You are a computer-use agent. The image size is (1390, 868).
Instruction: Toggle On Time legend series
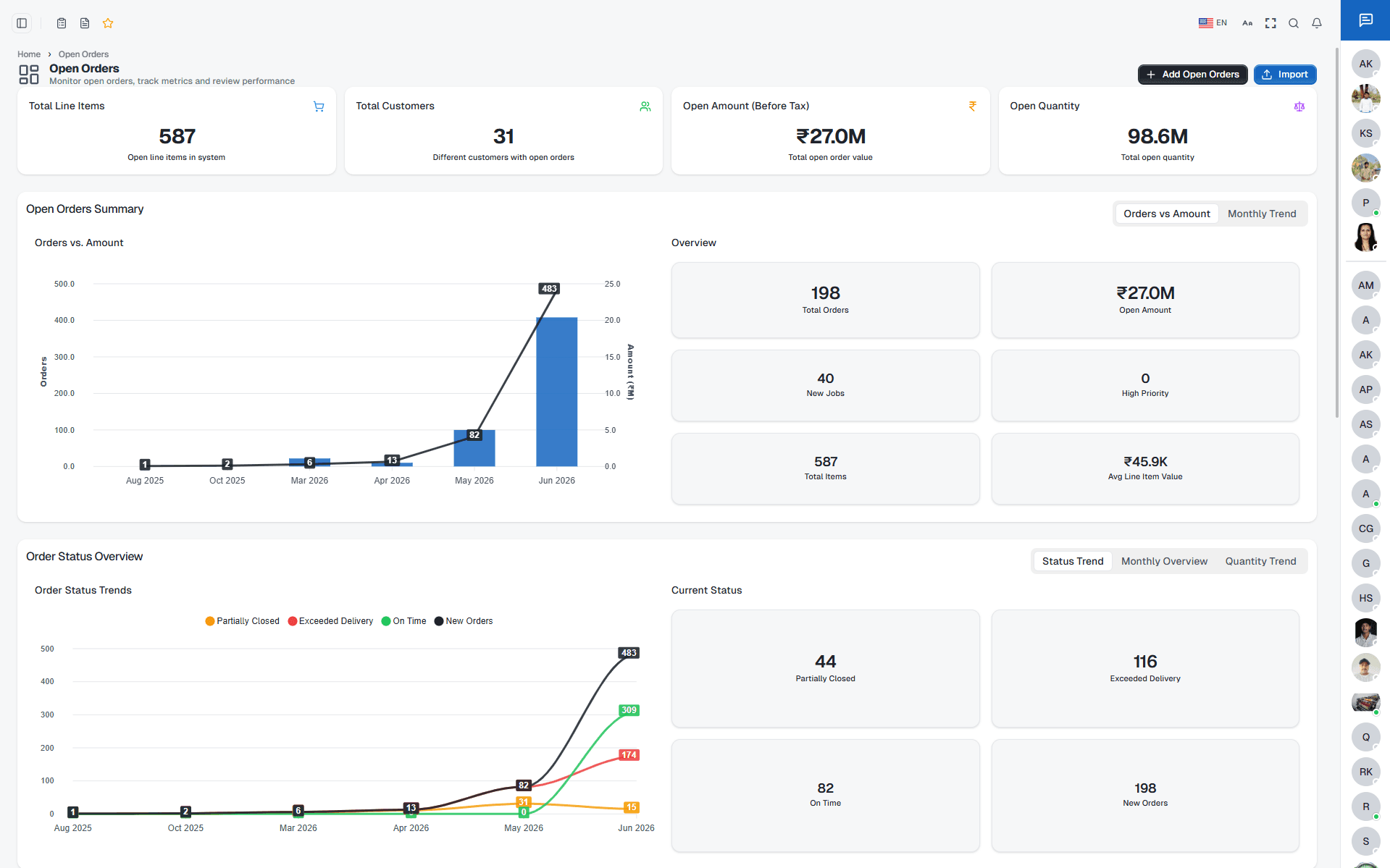tap(404, 621)
